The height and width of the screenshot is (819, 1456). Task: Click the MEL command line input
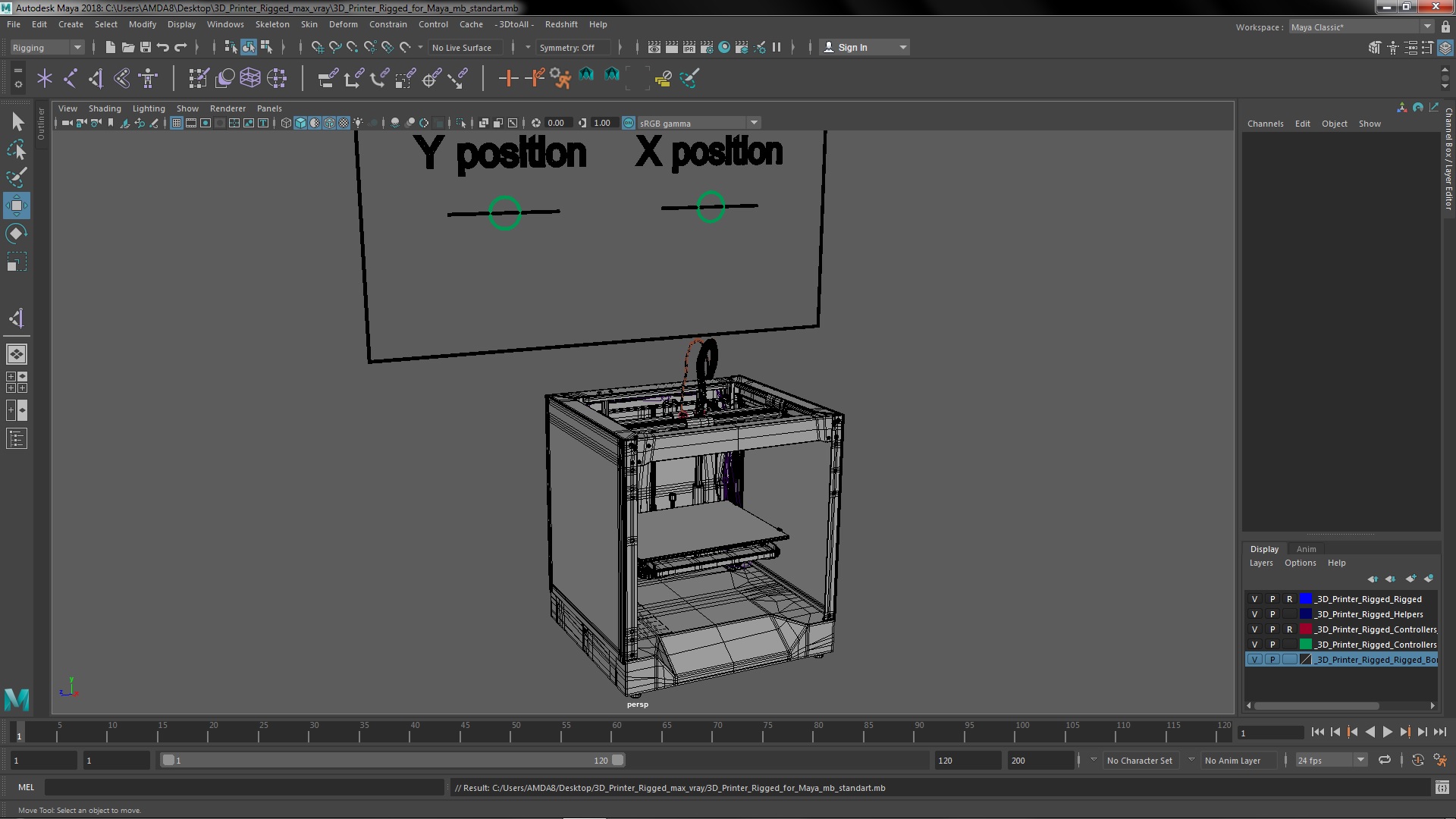pyautogui.click(x=244, y=787)
